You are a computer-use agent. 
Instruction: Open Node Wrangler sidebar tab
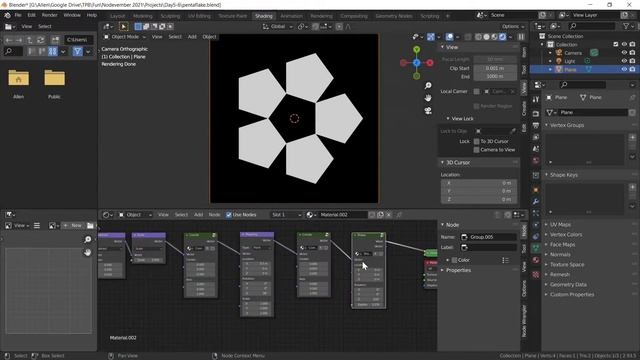pos(524,321)
